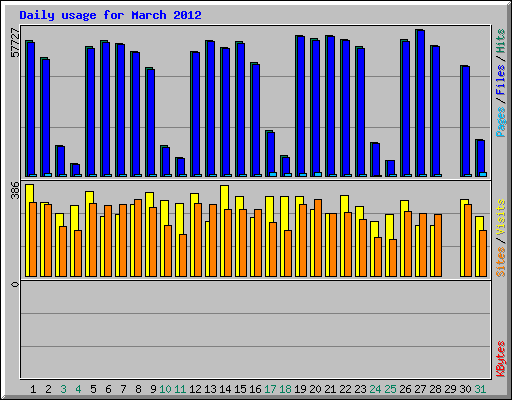Click the green 'Hits' legend label
Viewport: 512px width, 400px height.
pos(501,41)
